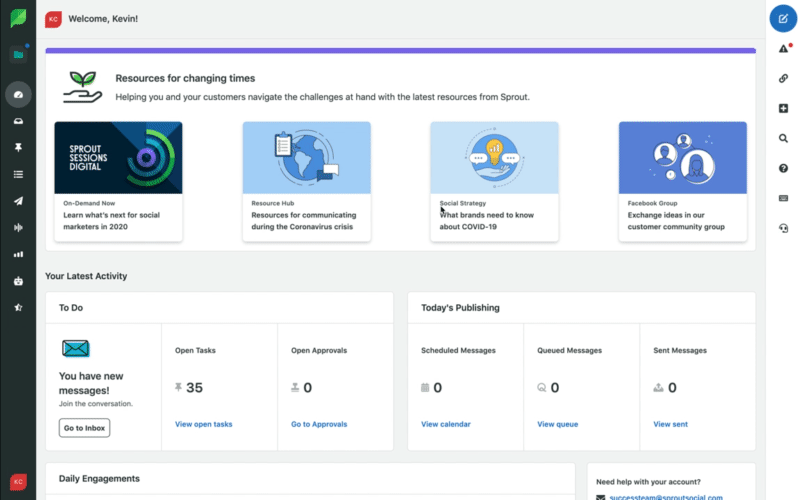Click the Daily Engagements heading
Screen dimensions: 800x500
coord(99,479)
